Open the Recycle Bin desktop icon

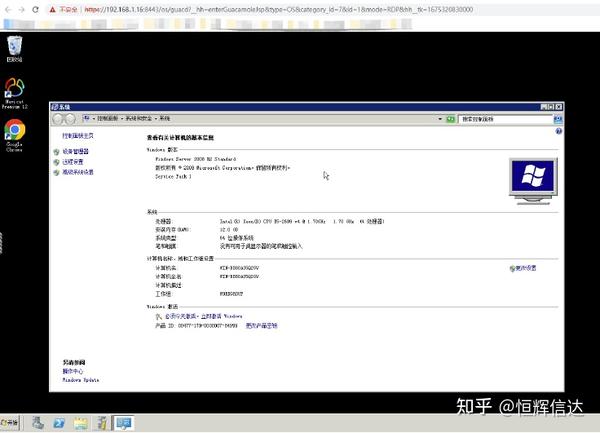15,48
